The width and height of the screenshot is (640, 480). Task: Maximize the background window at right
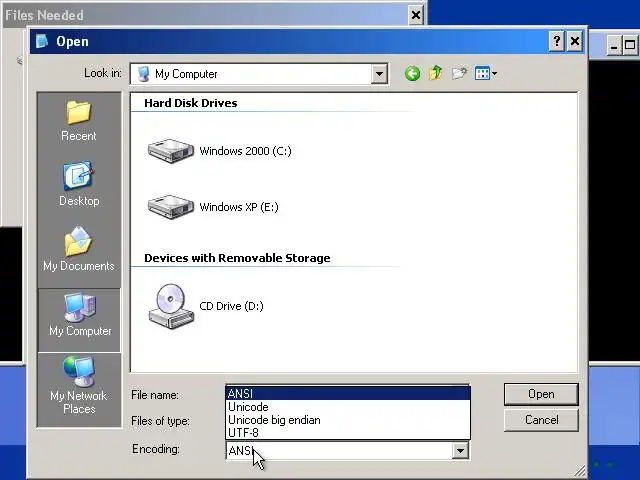tap(630, 44)
